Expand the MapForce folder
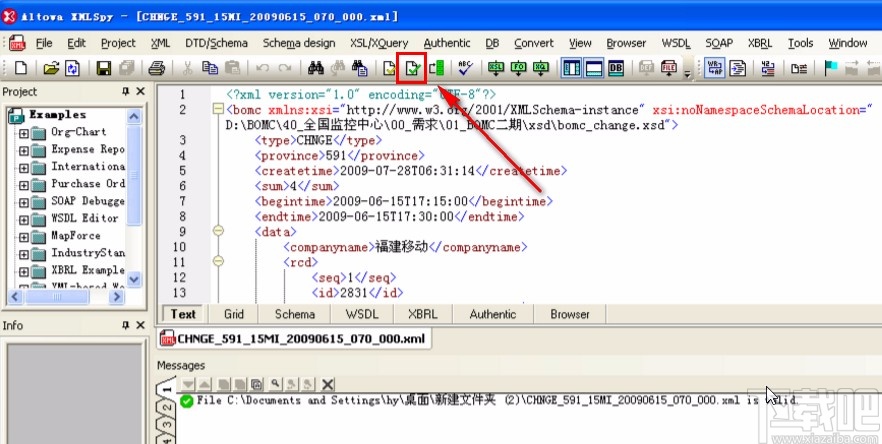 click(24, 237)
